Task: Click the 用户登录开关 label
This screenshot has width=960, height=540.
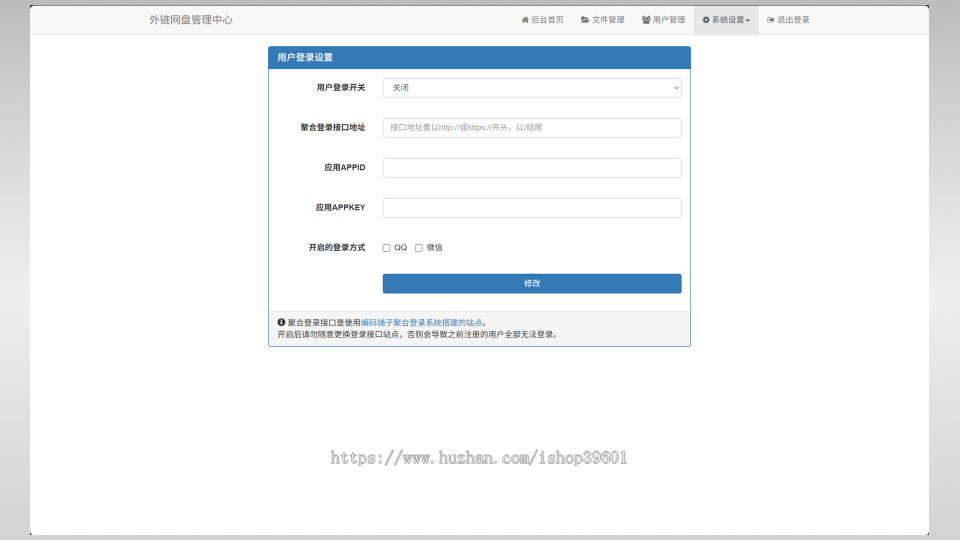Action: (341, 88)
